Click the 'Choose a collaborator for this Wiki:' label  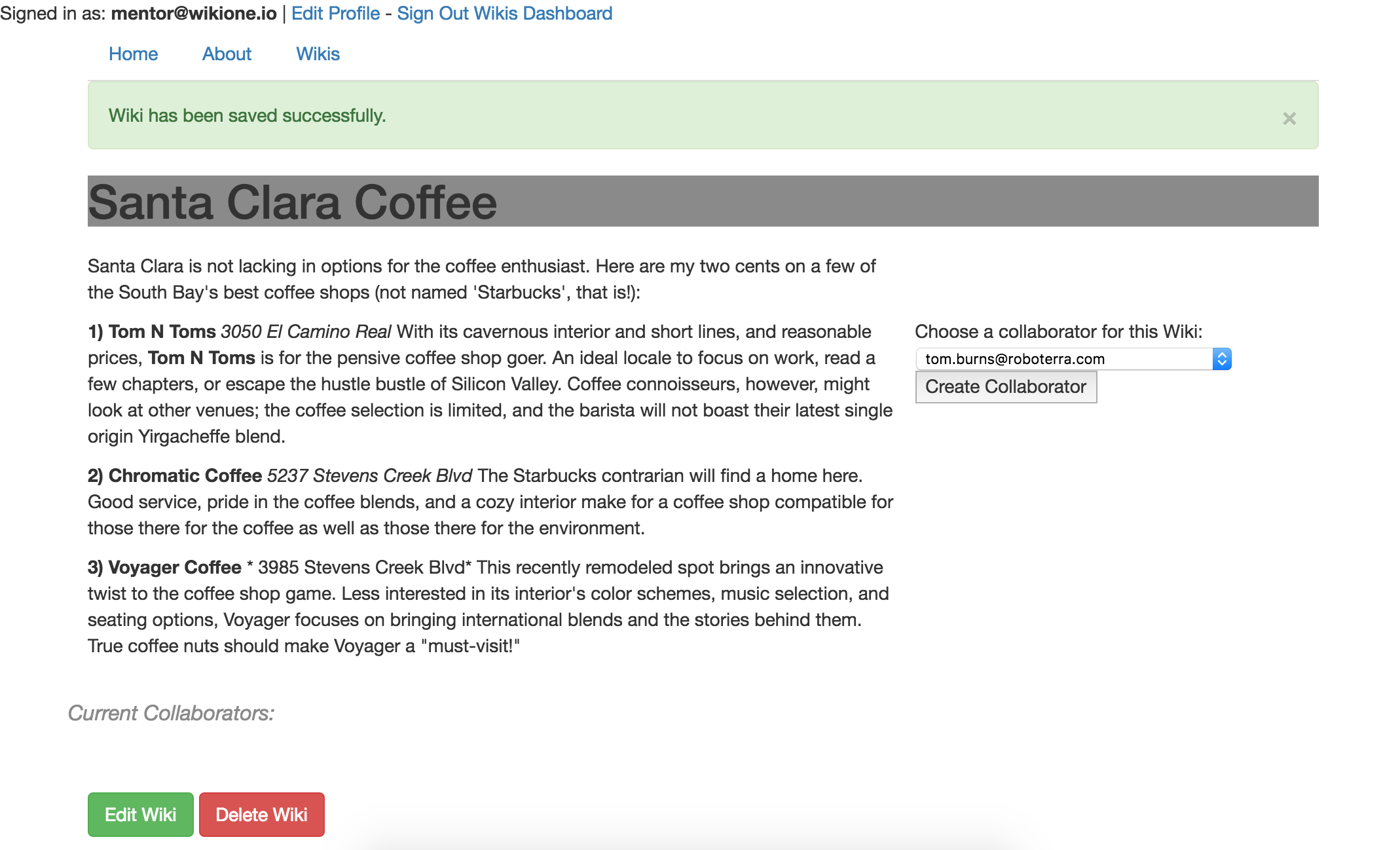coord(1059,331)
